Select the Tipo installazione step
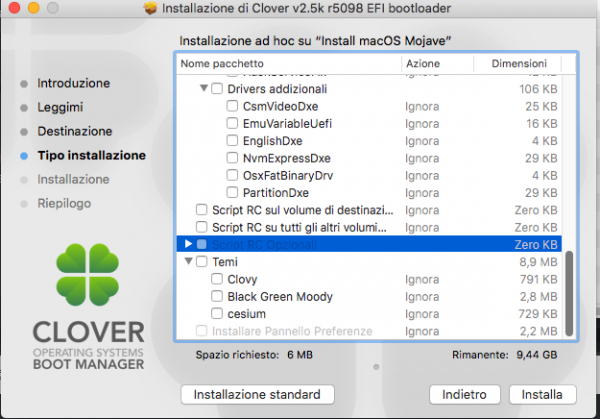The width and height of the screenshot is (600, 419). point(91,155)
